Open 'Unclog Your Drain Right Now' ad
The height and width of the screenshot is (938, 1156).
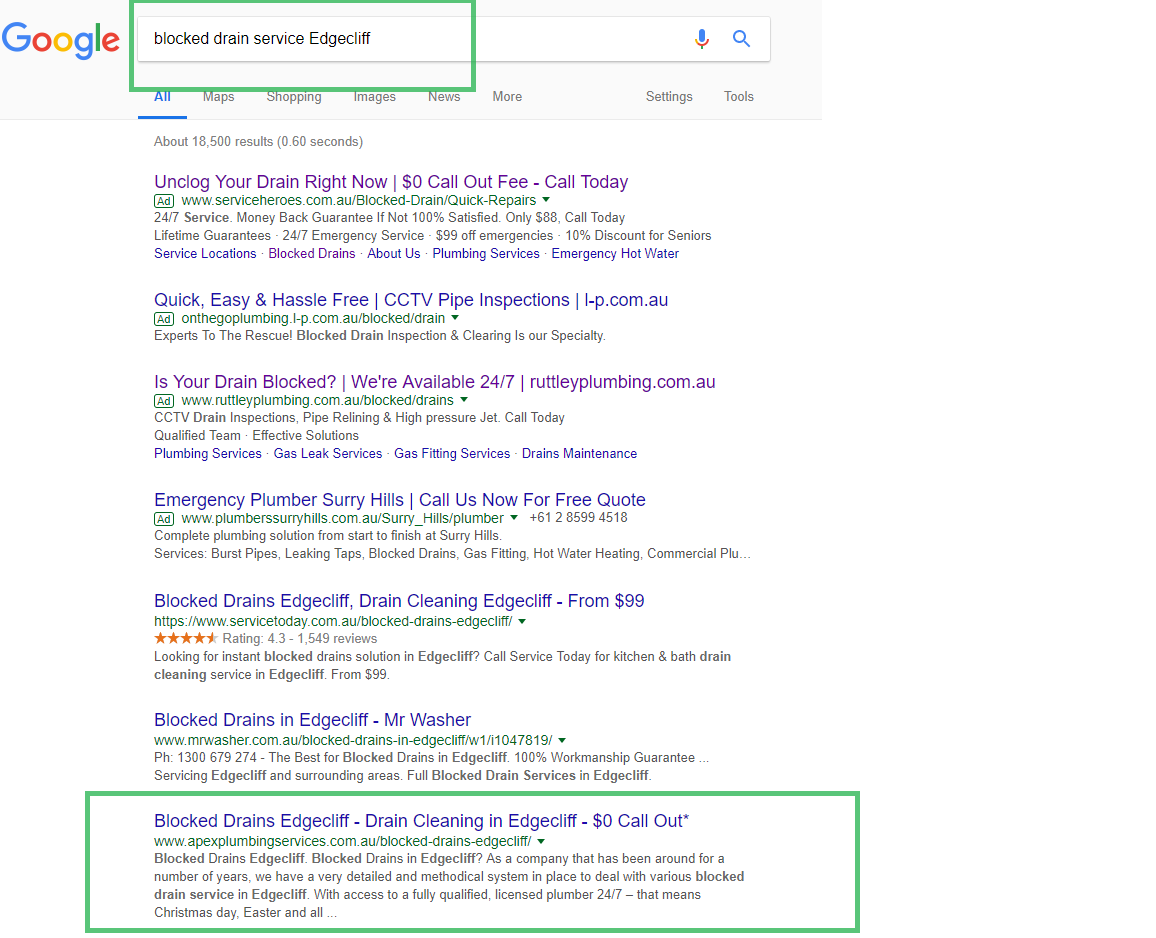click(x=391, y=182)
